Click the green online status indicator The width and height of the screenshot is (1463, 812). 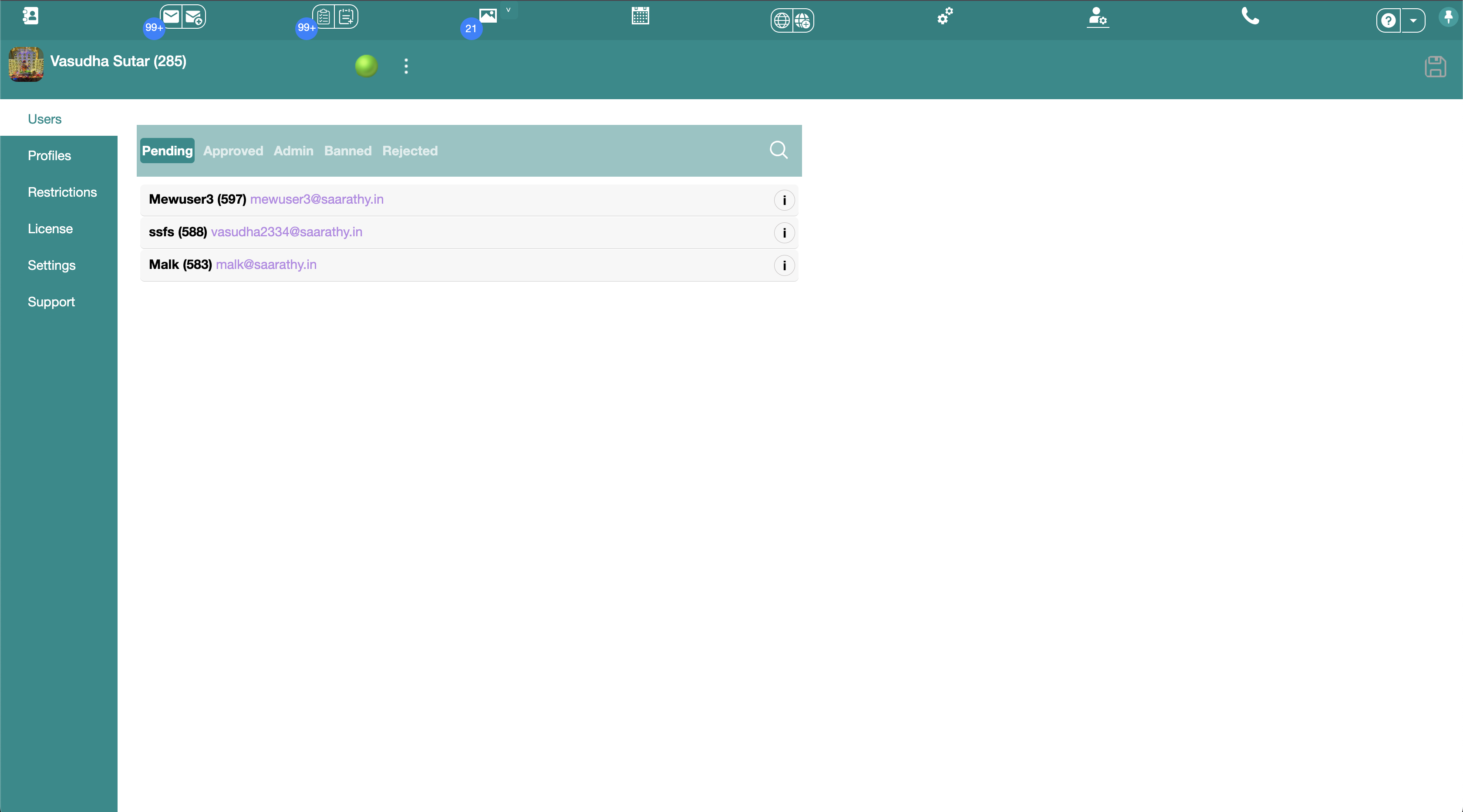point(366,66)
